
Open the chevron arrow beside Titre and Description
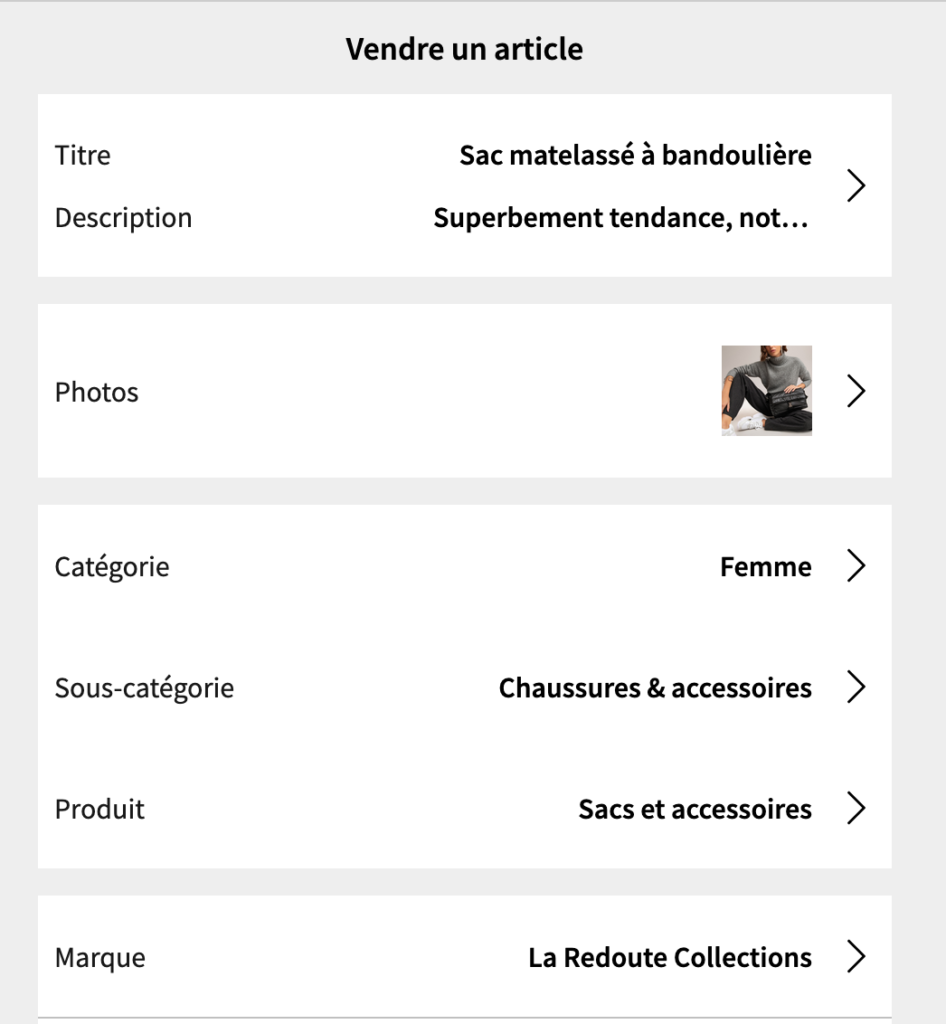[x=856, y=186]
